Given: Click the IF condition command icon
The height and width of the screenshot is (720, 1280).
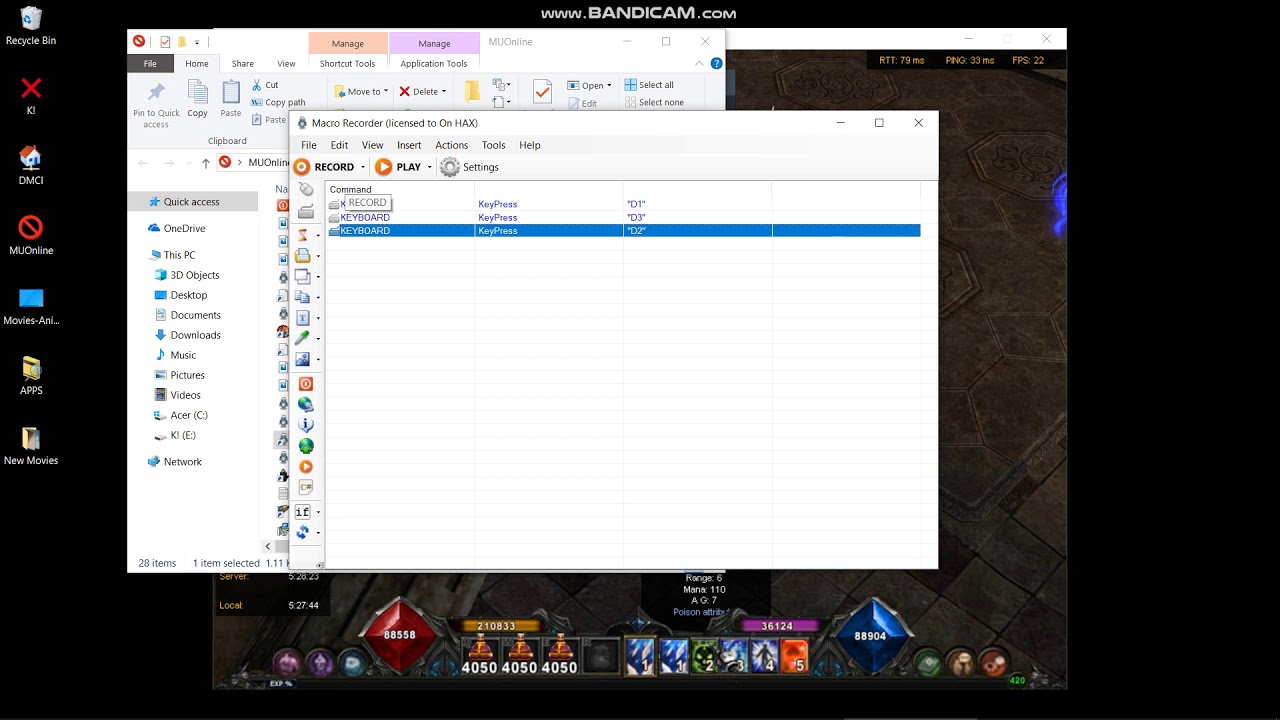Looking at the screenshot, I should click(303, 512).
